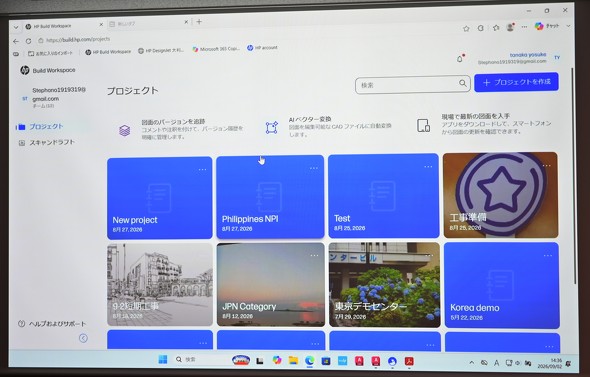Click the address bar showing build.hp.com/projects

[78, 39]
